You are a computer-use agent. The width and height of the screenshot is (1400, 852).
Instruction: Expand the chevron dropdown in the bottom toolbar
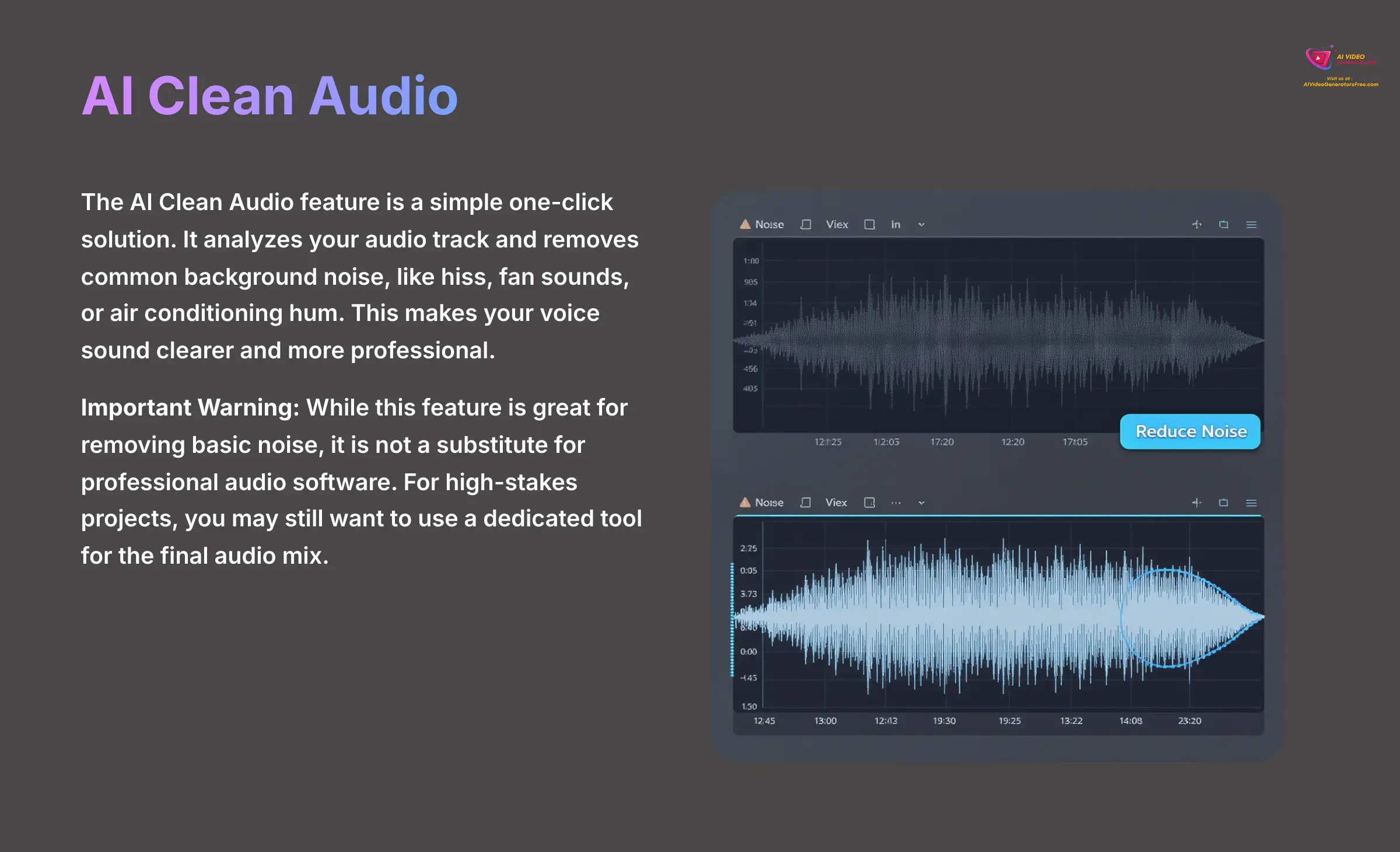[x=921, y=502]
